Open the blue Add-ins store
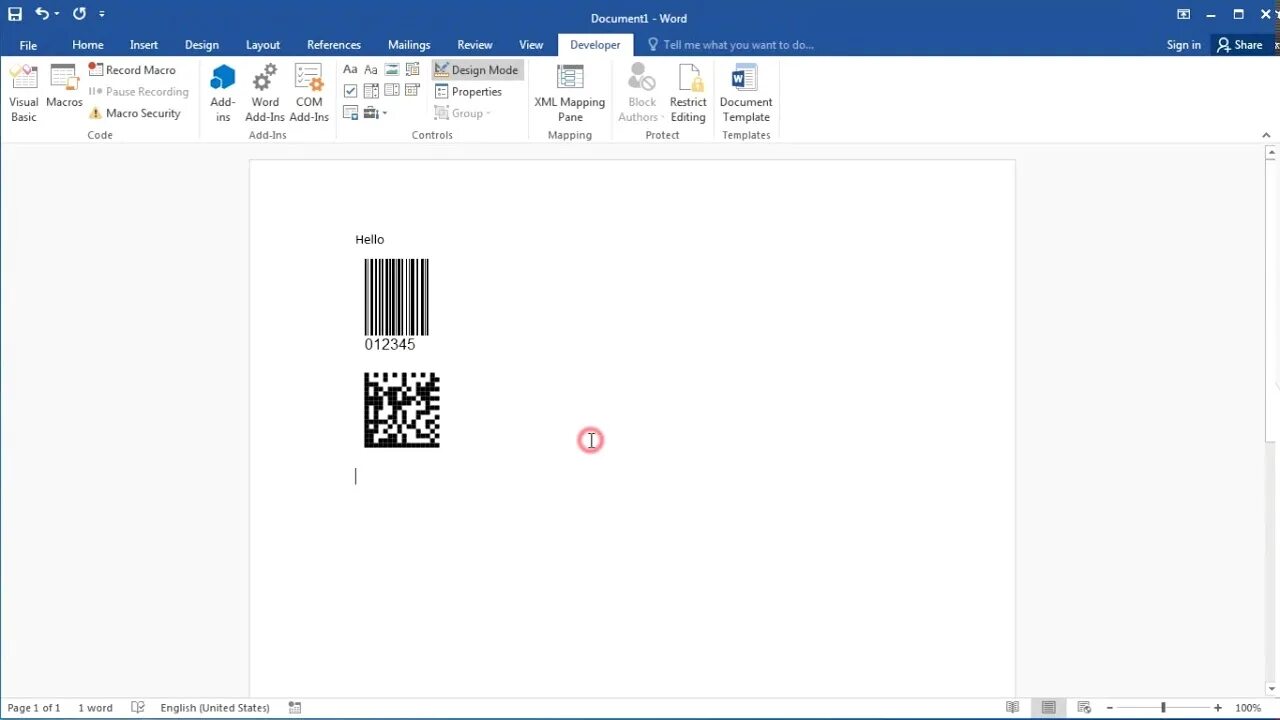 point(223,94)
